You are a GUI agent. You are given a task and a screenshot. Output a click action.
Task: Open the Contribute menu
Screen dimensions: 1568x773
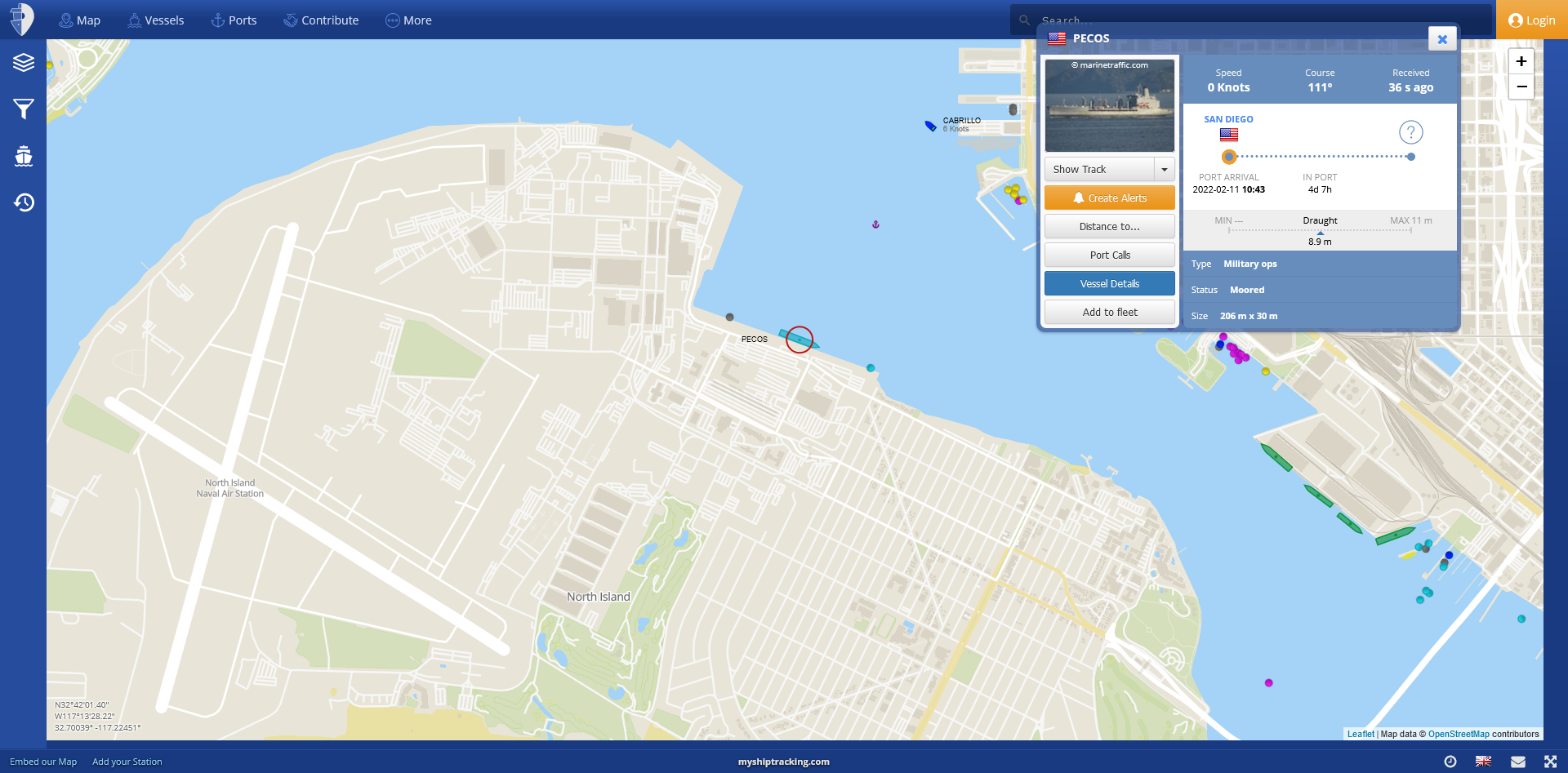[x=321, y=20]
